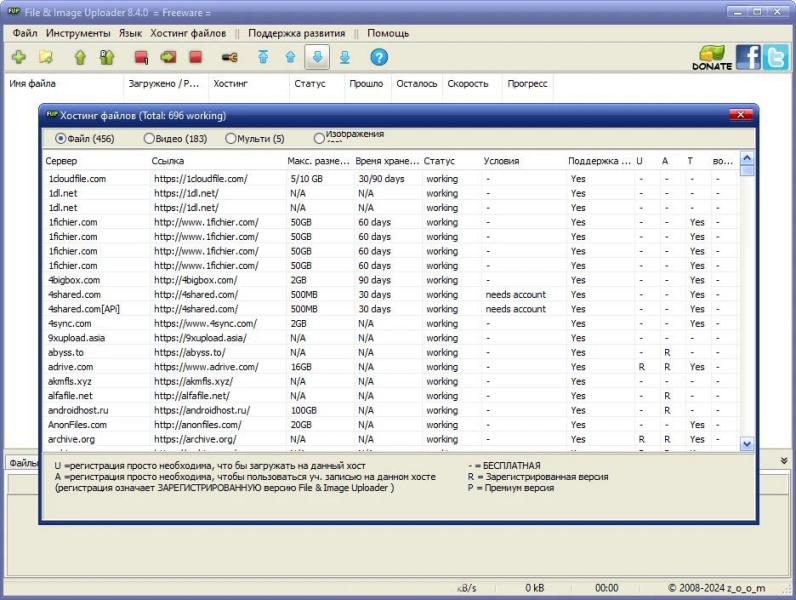Click the https://archive.org/ link cell
Viewport: 796px width, 600px height.
tap(195, 439)
